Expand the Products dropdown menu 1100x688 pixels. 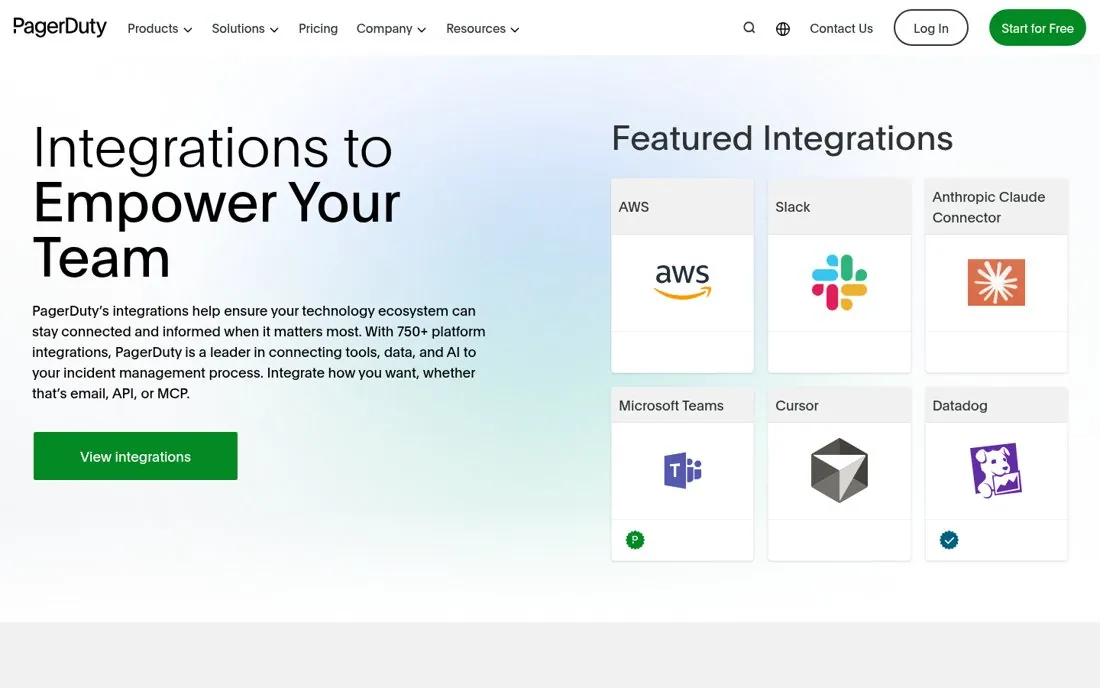point(160,29)
